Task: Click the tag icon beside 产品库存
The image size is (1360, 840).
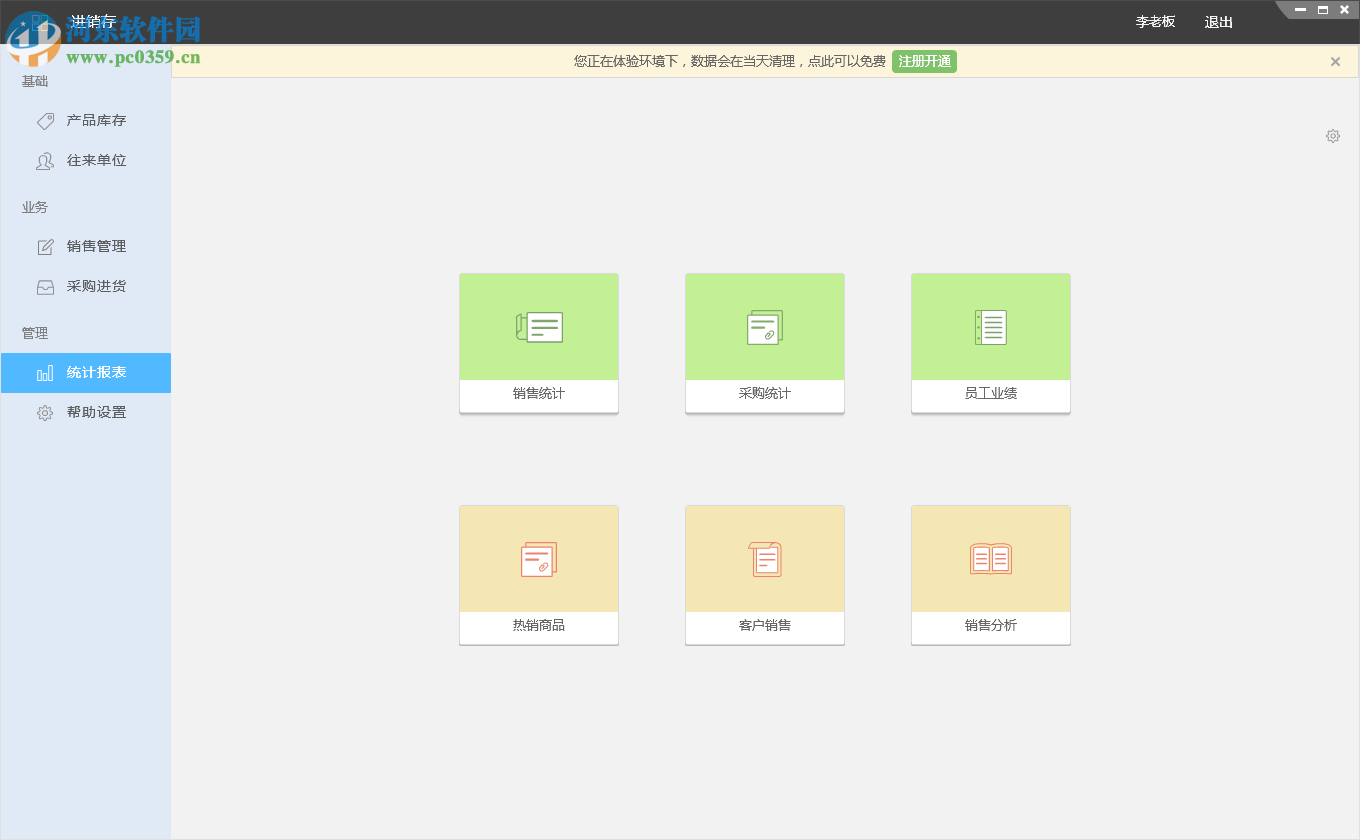Action: click(45, 121)
